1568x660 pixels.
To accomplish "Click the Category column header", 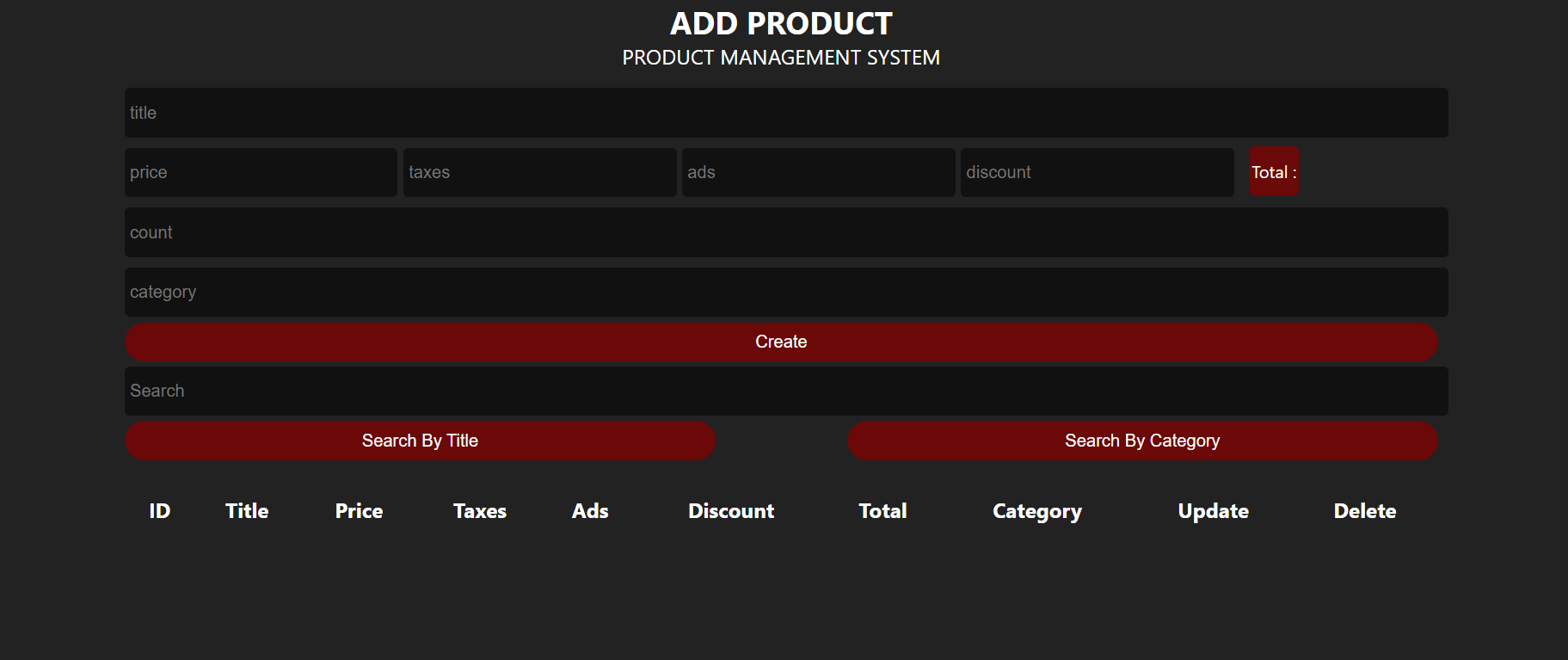I will click(x=1037, y=512).
